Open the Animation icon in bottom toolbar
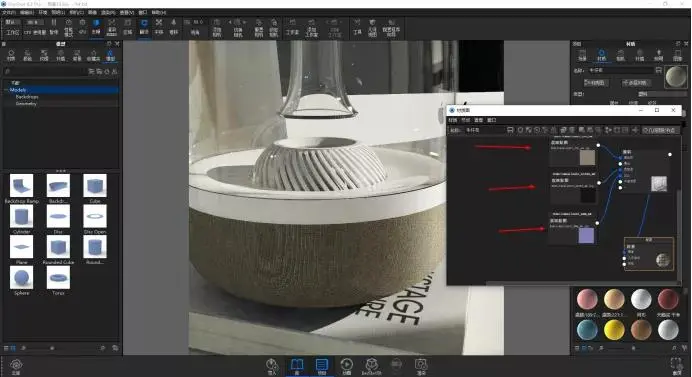 [346, 366]
